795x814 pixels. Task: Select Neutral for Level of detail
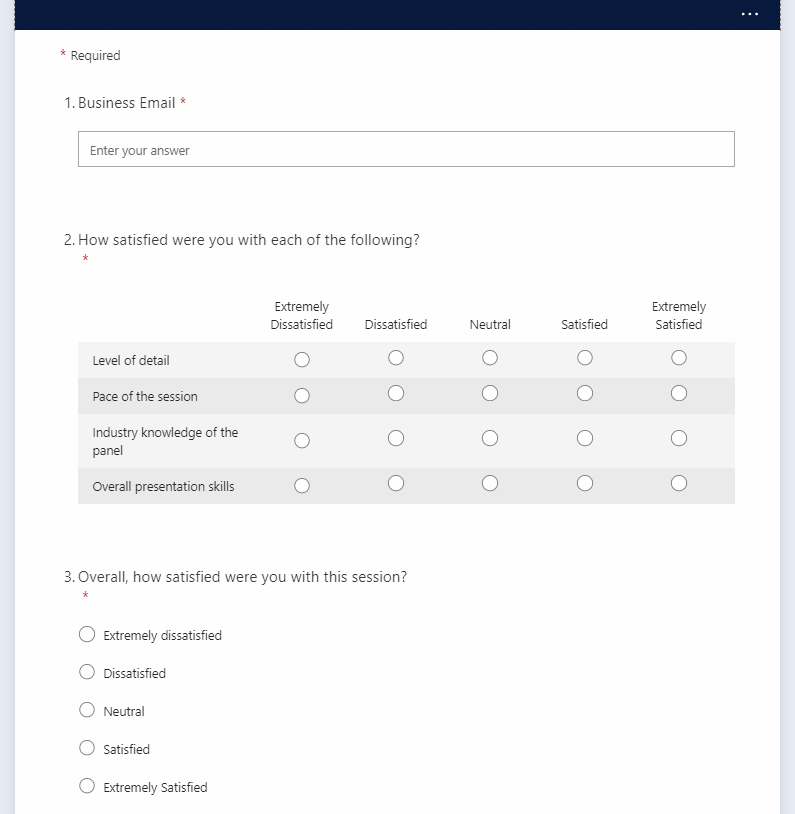click(x=489, y=357)
